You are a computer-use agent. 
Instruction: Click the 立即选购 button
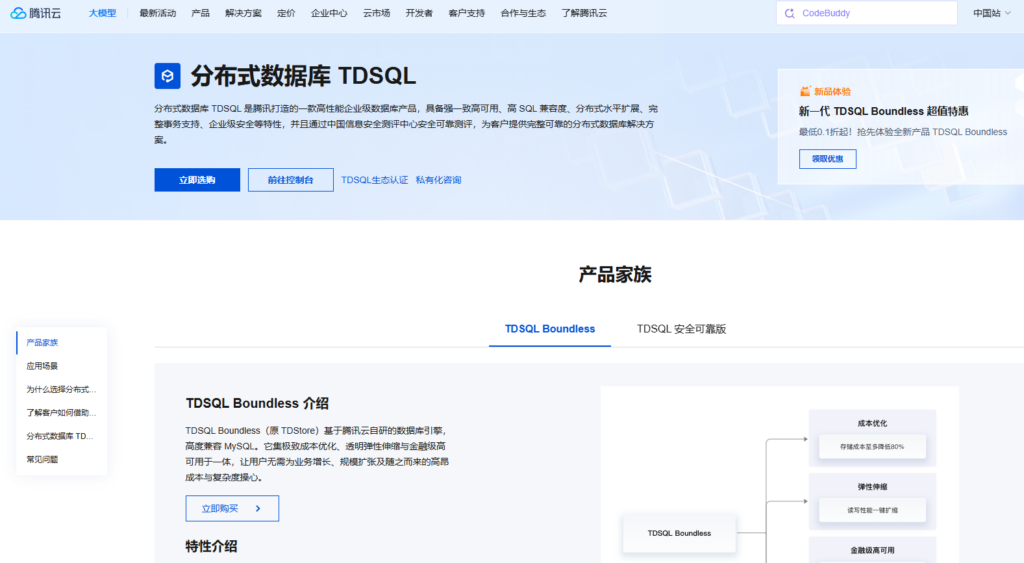pos(197,180)
